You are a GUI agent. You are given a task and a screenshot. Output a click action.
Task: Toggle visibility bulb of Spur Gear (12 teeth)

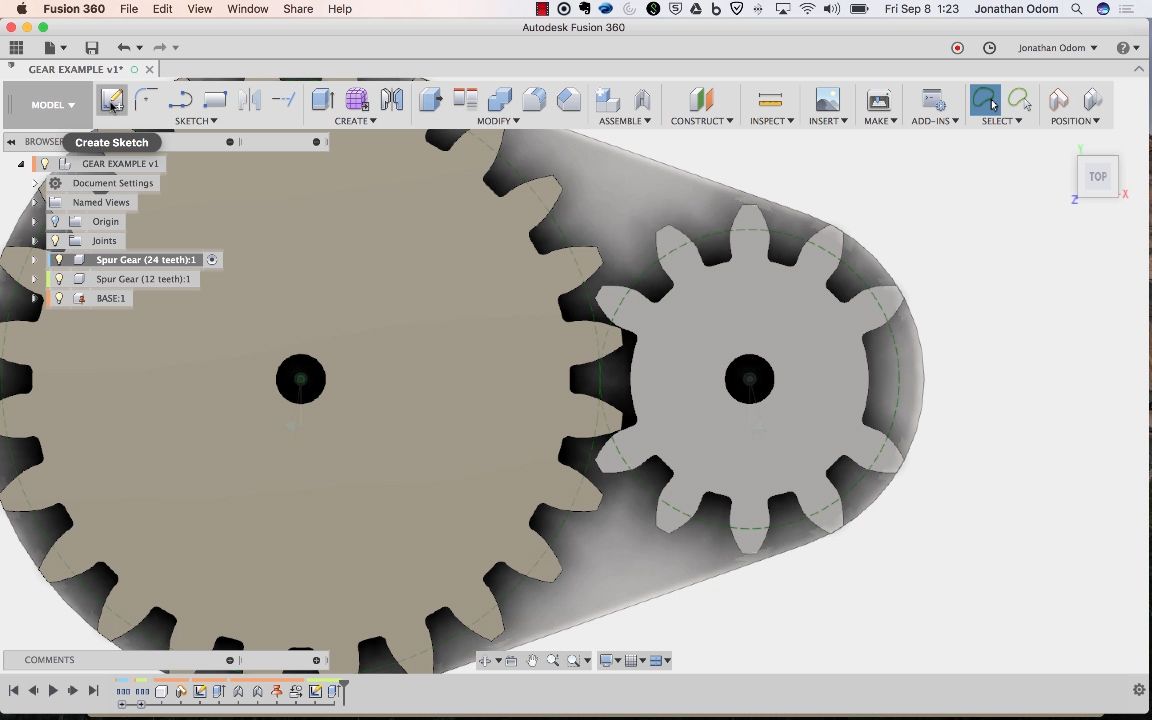click(58, 279)
